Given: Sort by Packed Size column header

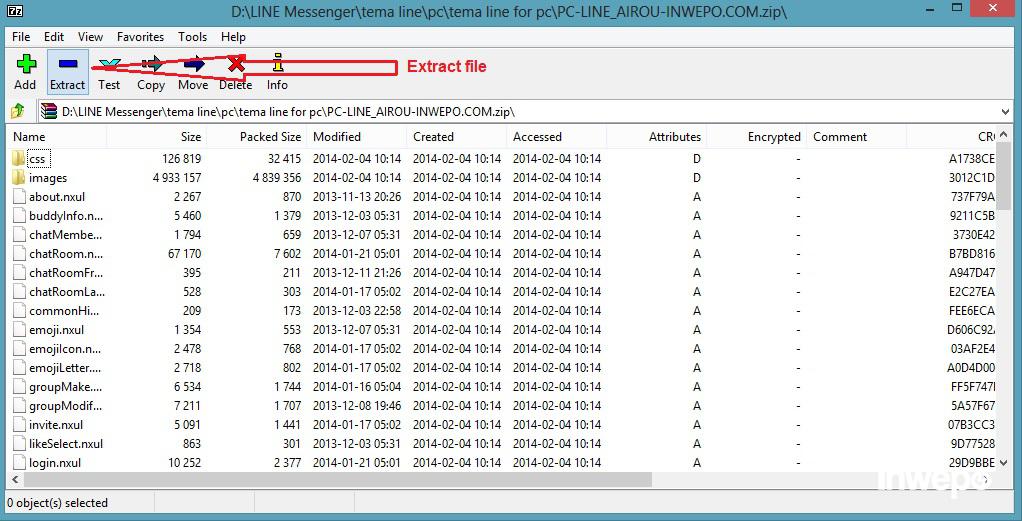Looking at the screenshot, I should pyautogui.click(x=257, y=137).
